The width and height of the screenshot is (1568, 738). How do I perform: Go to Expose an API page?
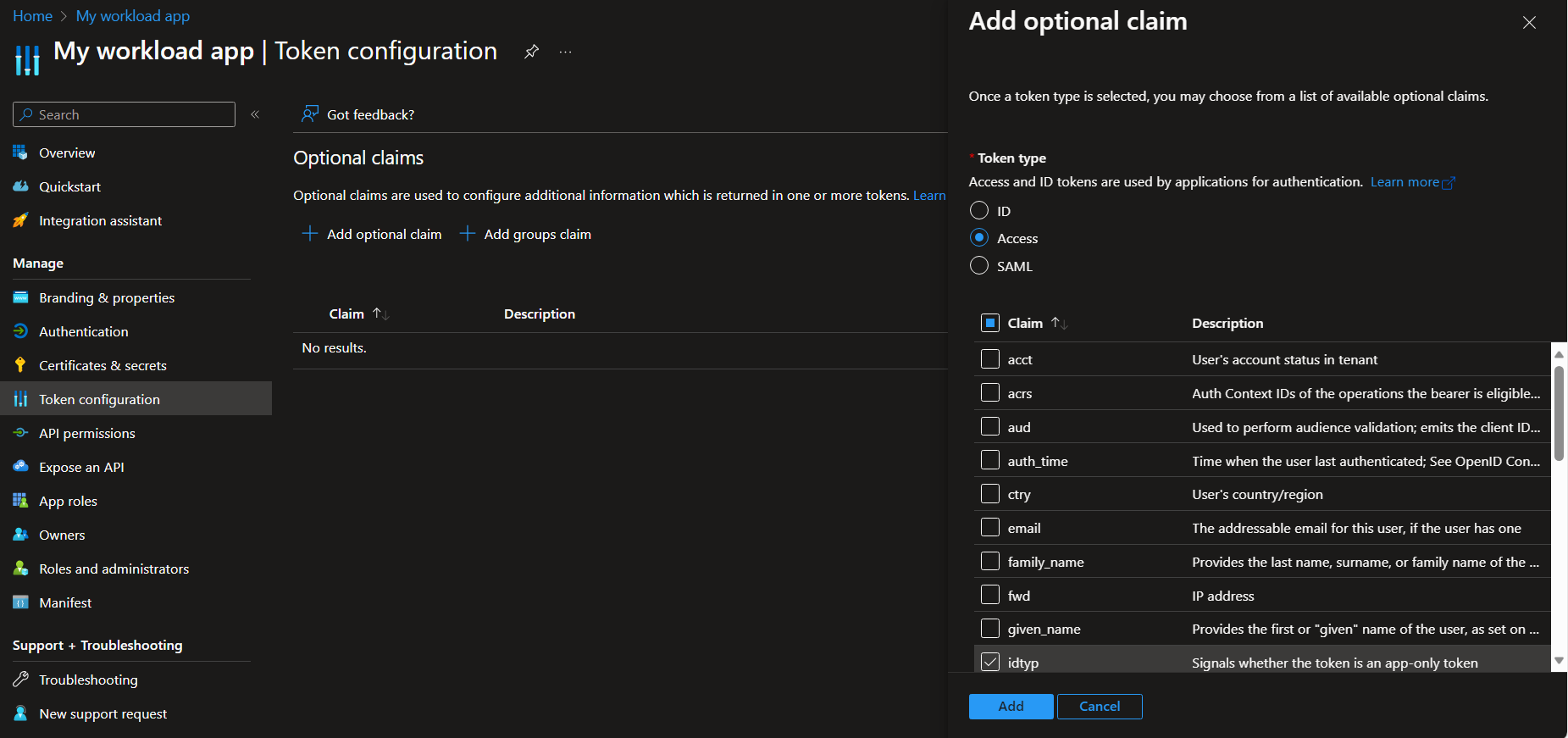pyautogui.click(x=81, y=467)
